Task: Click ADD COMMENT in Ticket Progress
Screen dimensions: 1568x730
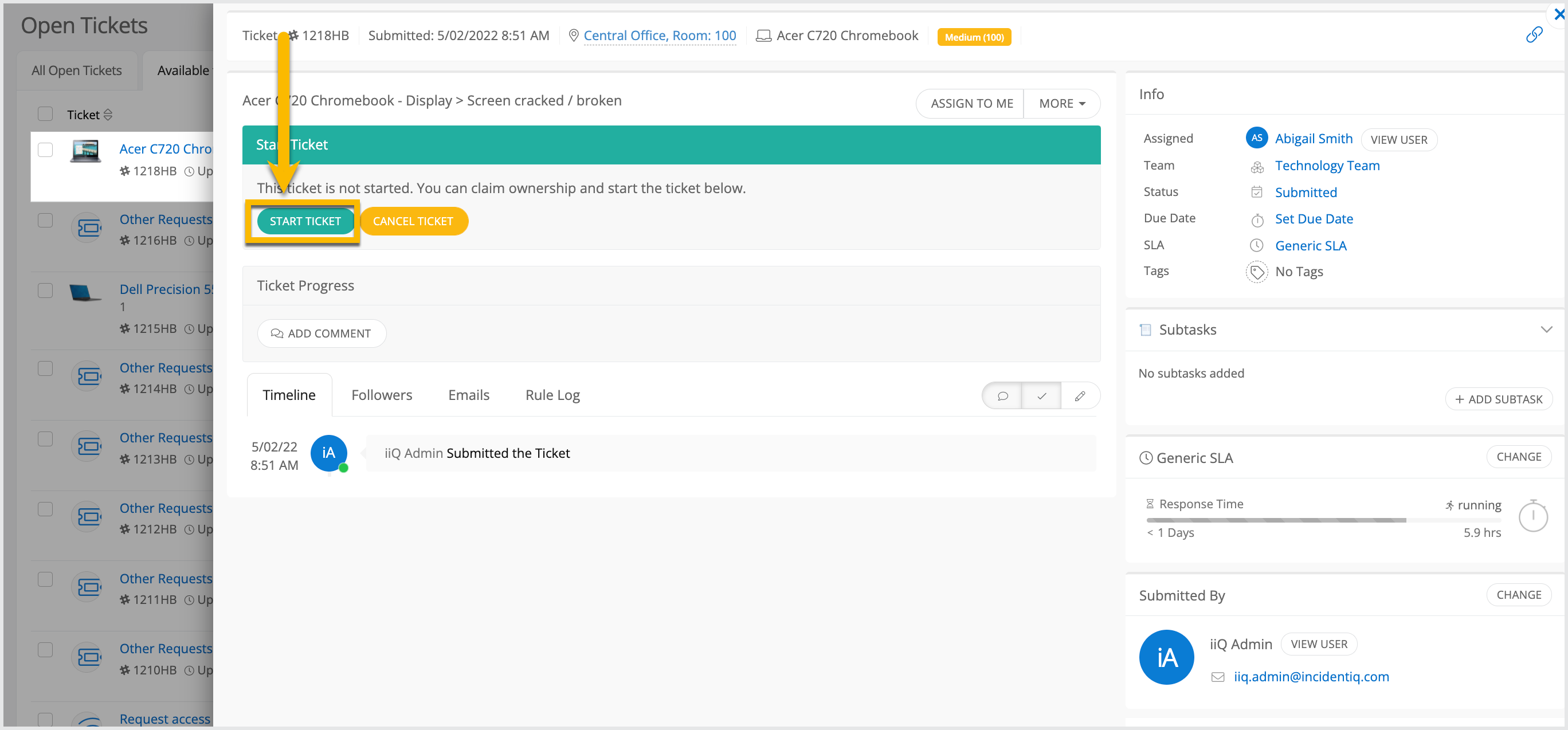Action: 322,333
